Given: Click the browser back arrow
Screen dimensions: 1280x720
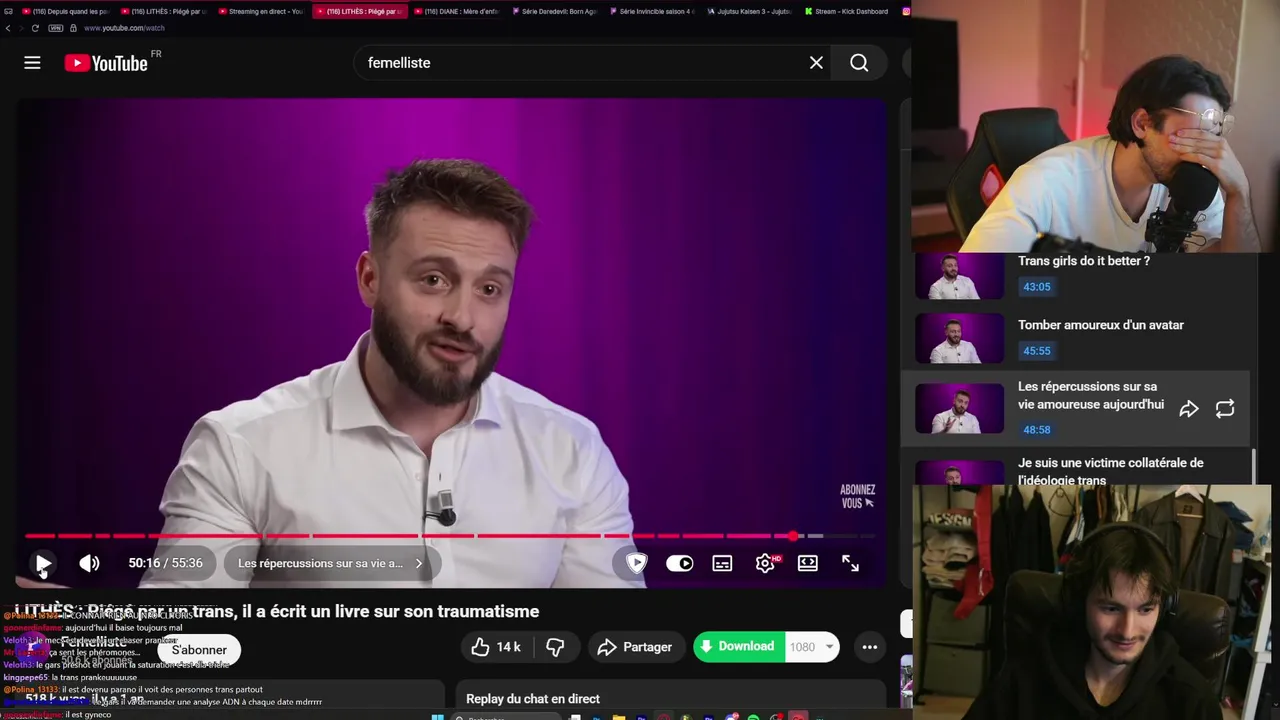Looking at the screenshot, I should pyautogui.click(x=8, y=28).
